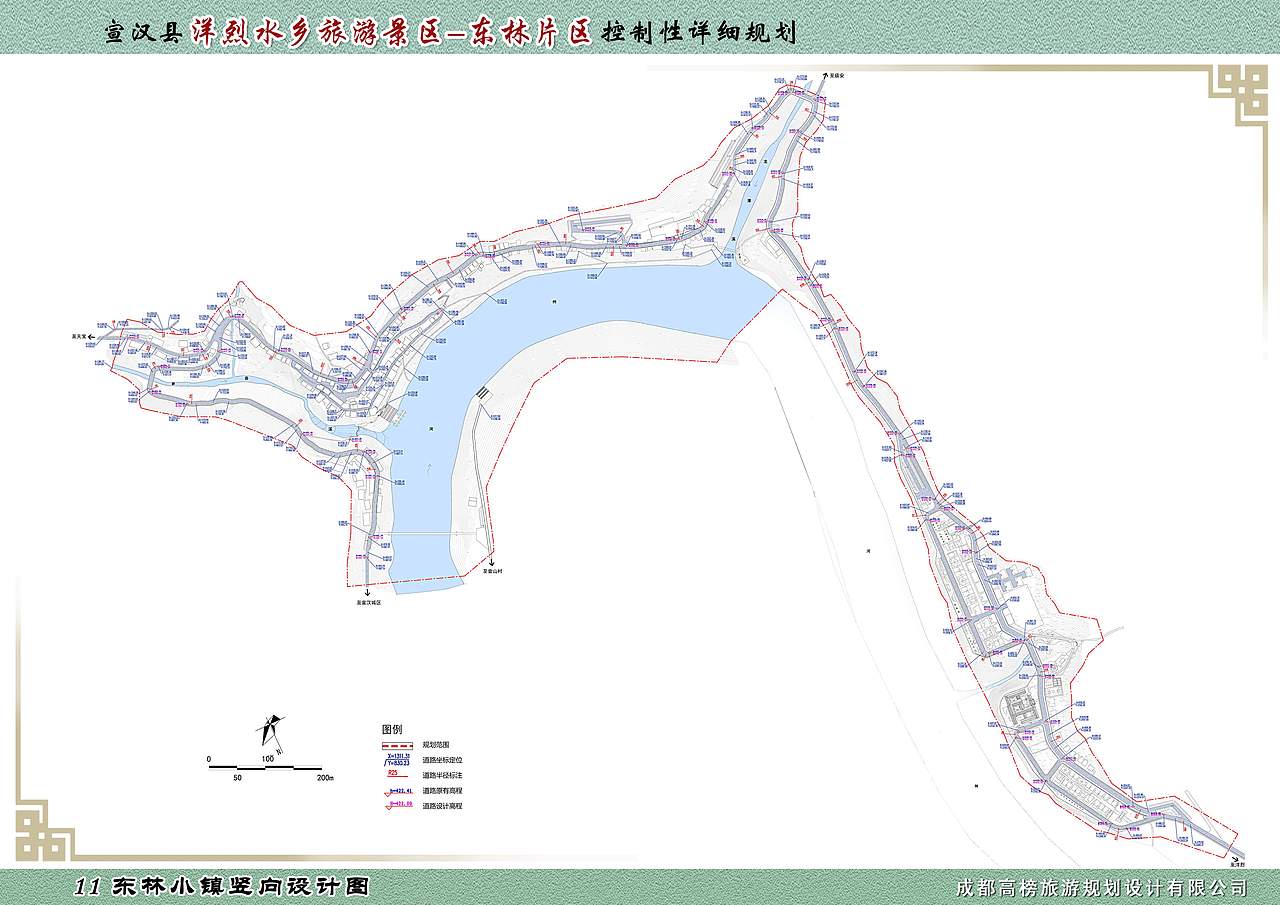Click the scale bar's 200m label
Image resolution: width=1280 pixels, height=905 pixels.
coord(325,777)
